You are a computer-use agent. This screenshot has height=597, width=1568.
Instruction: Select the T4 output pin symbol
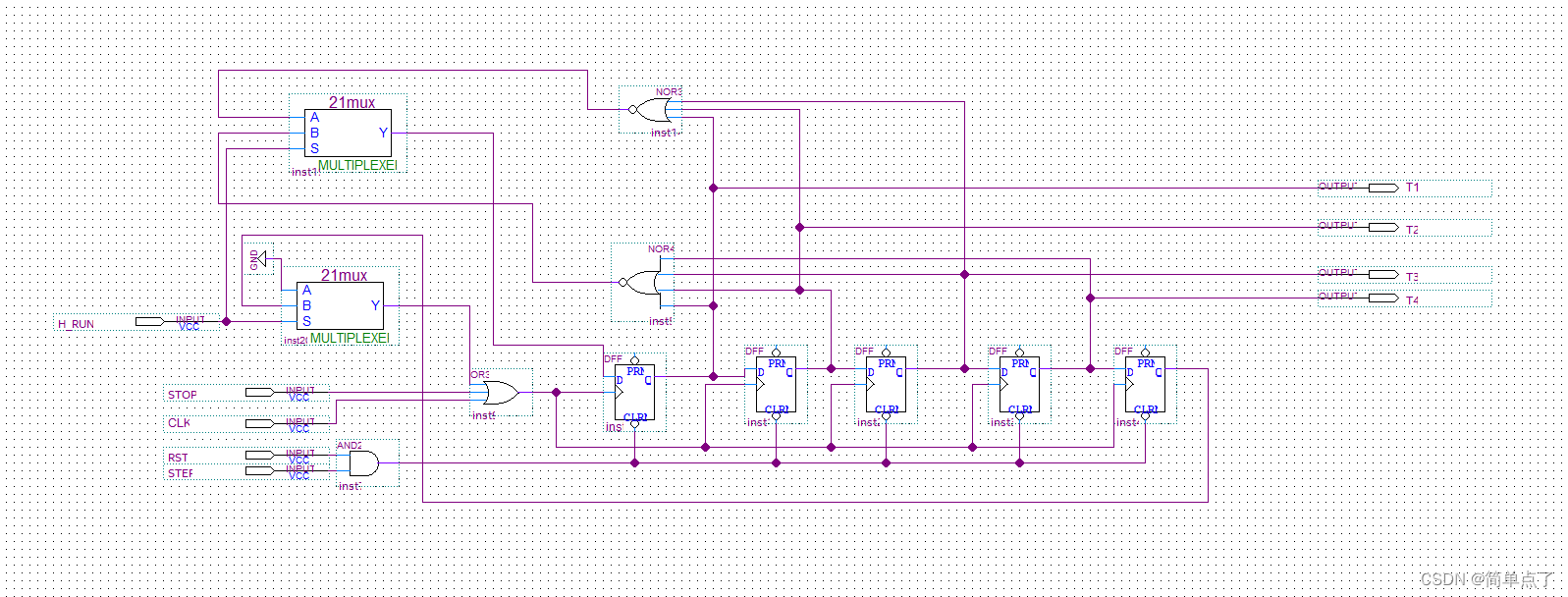pos(1383,298)
